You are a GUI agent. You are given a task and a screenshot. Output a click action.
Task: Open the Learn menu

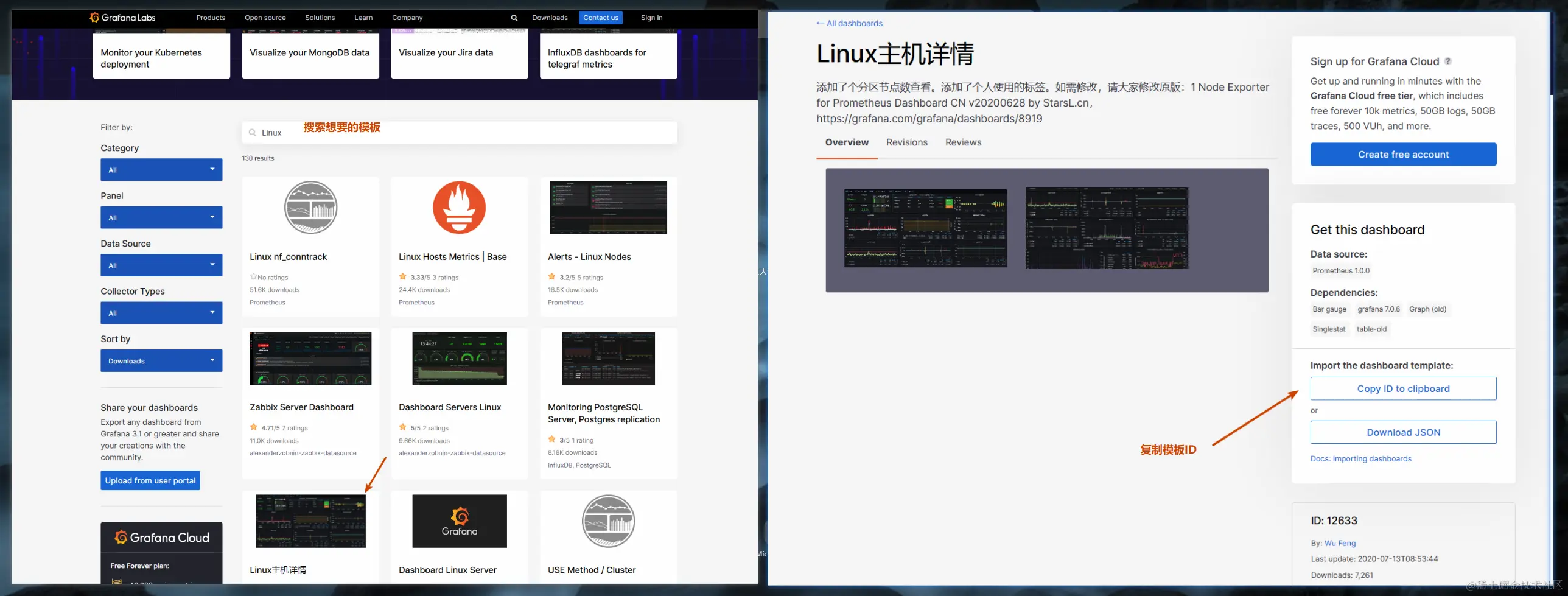pos(363,18)
